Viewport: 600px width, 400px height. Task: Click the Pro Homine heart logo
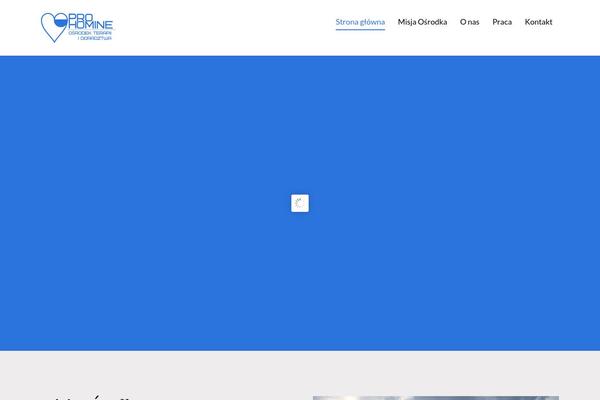click(x=77, y=27)
